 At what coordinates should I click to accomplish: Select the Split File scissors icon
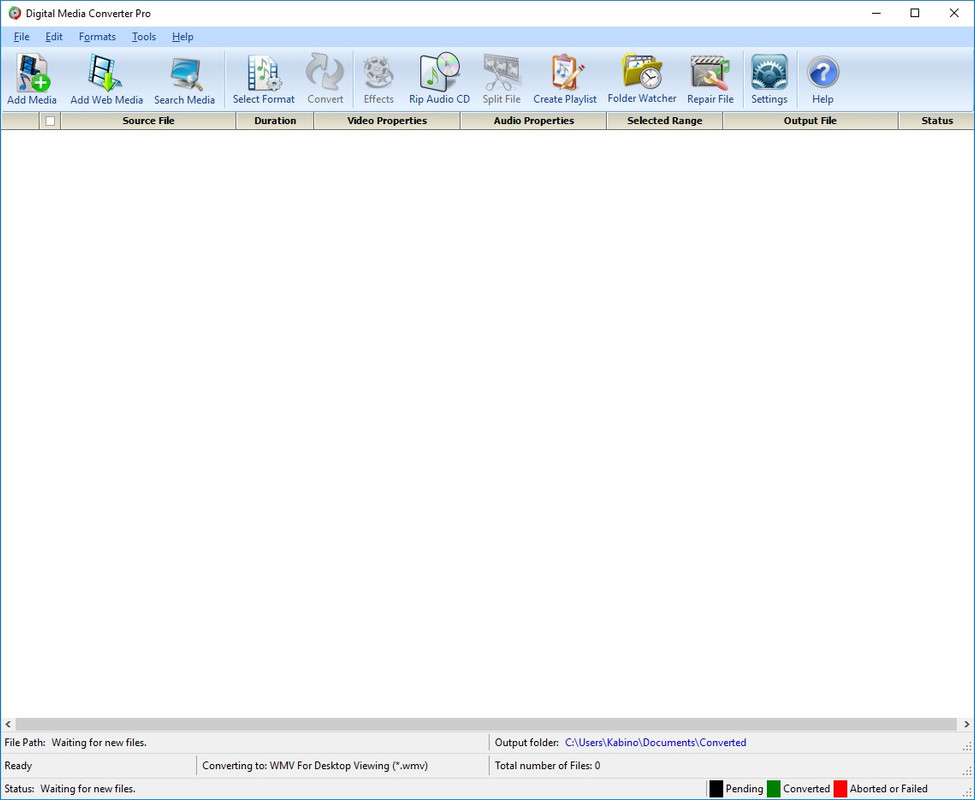coord(501,73)
